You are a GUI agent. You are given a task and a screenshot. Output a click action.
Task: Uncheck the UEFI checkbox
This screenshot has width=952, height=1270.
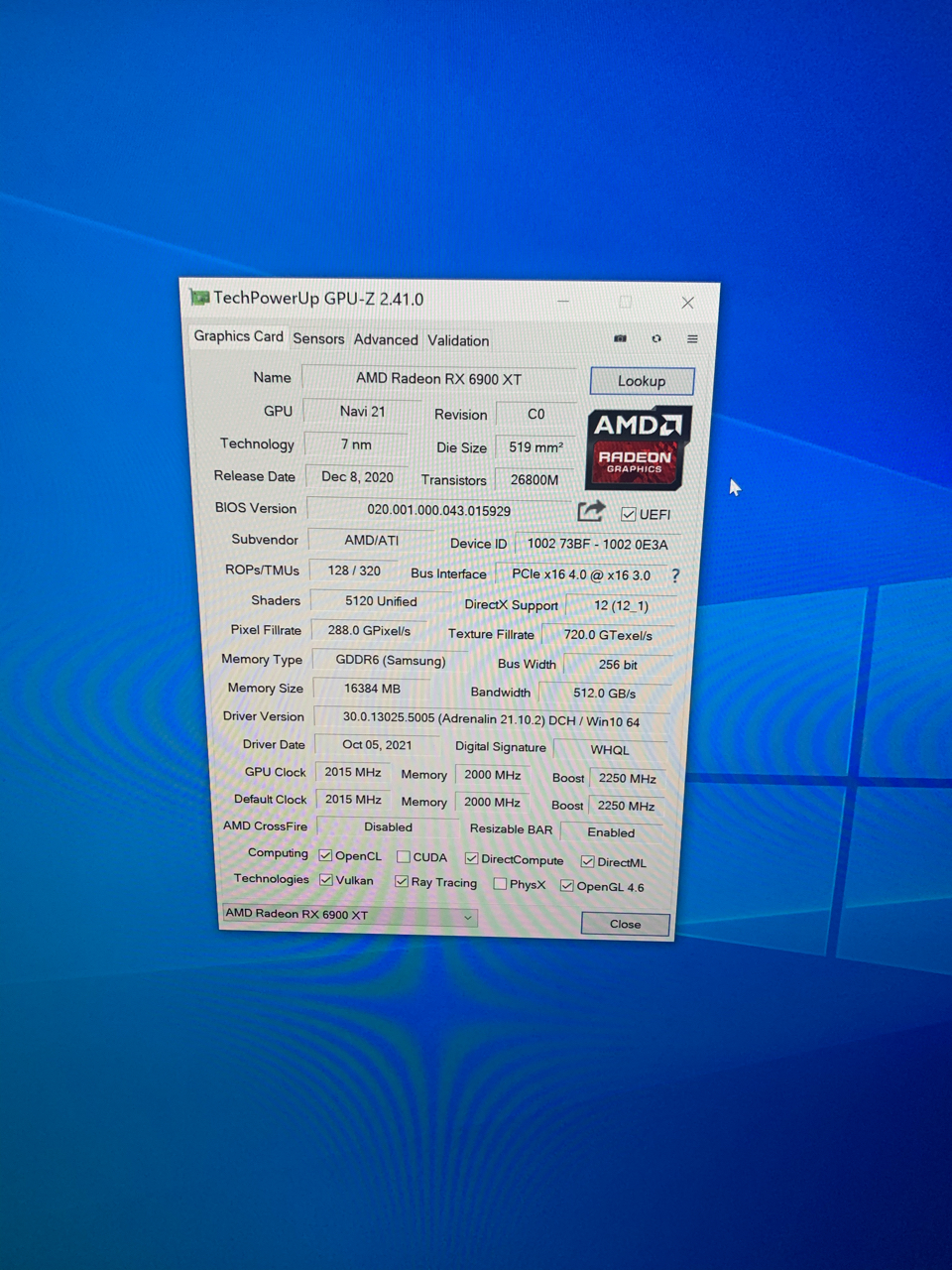[x=629, y=514]
